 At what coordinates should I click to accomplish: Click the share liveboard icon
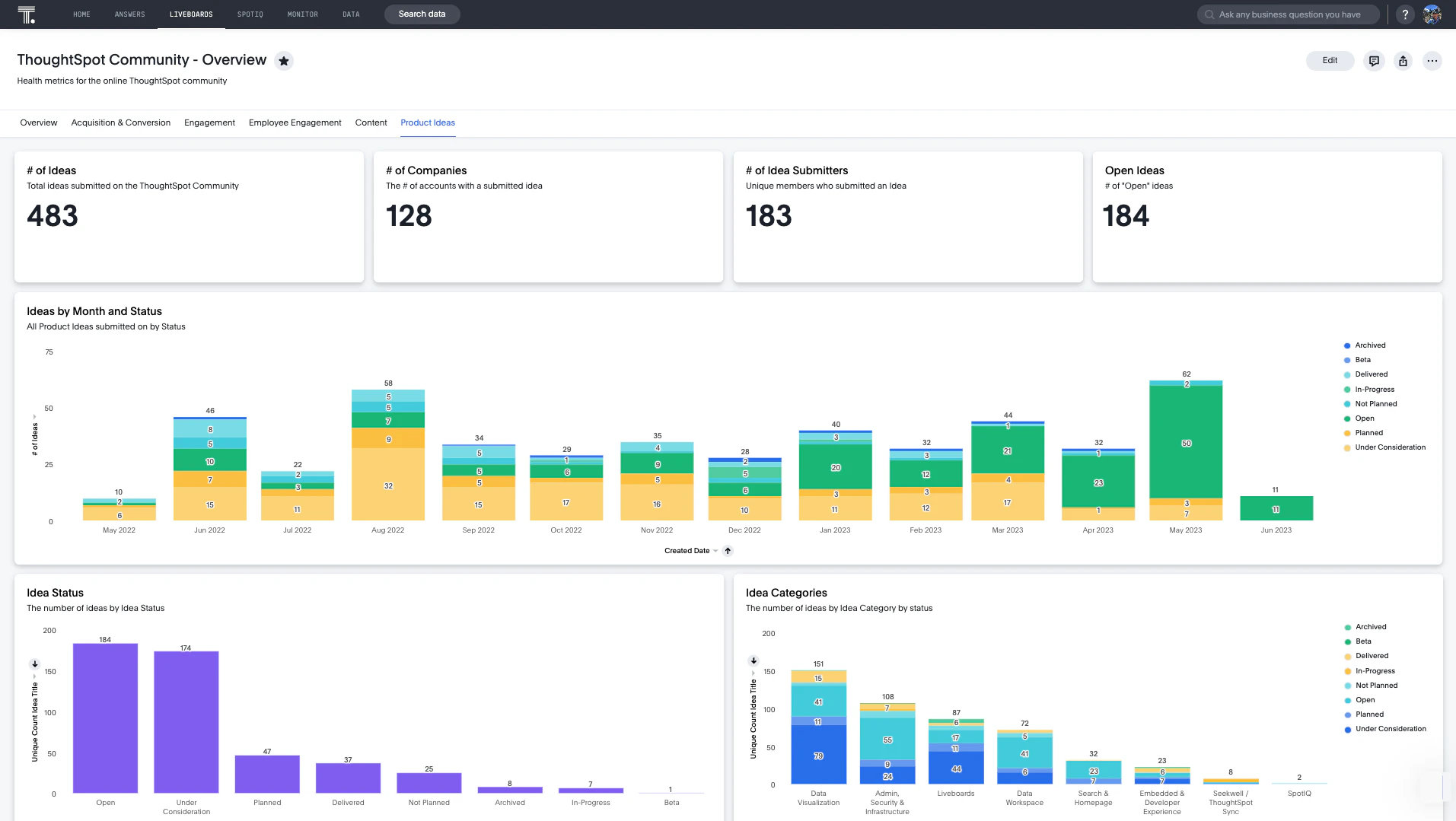tap(1403, 61)
